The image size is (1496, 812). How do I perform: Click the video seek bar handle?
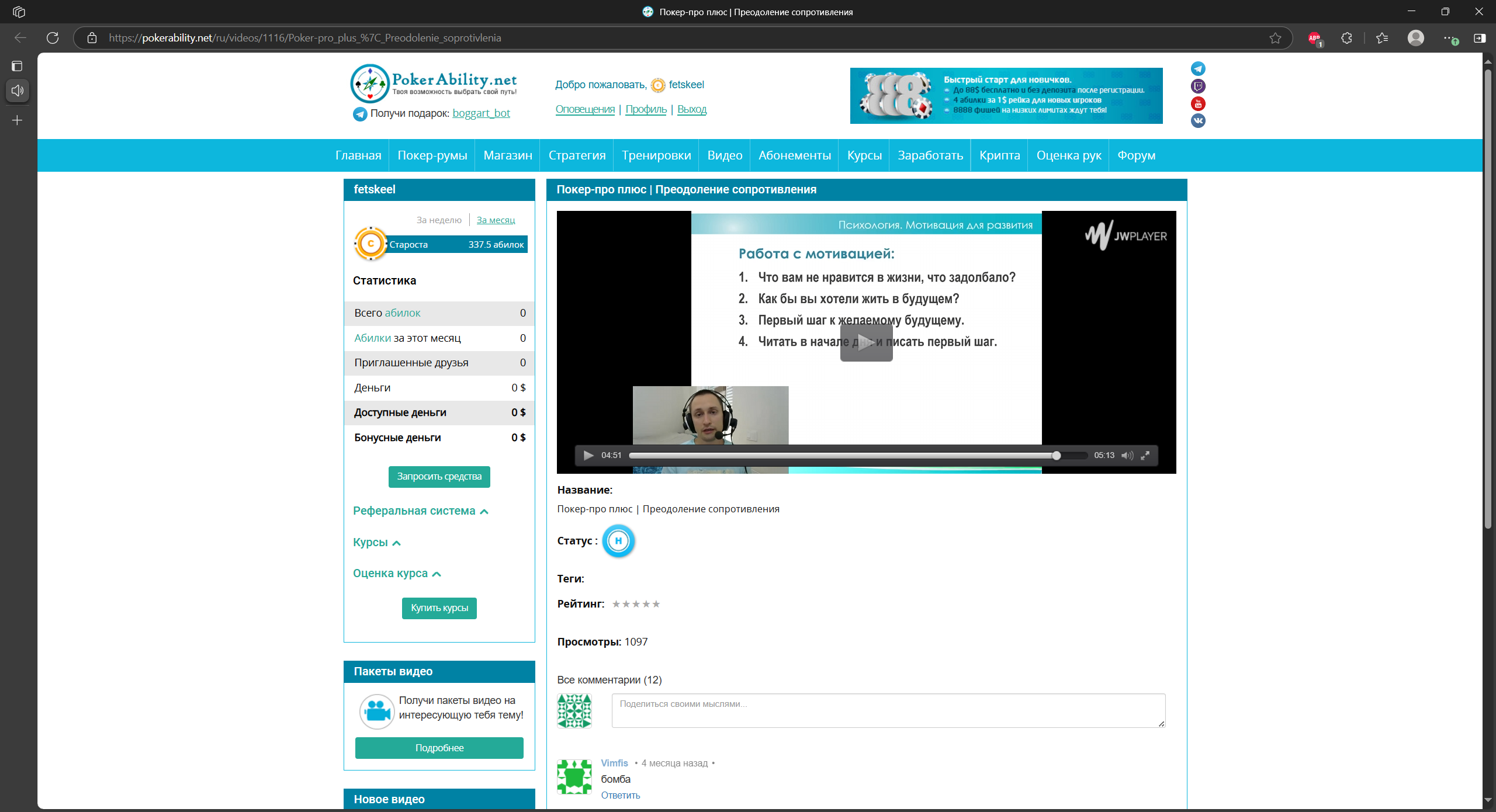(1056, 456)
